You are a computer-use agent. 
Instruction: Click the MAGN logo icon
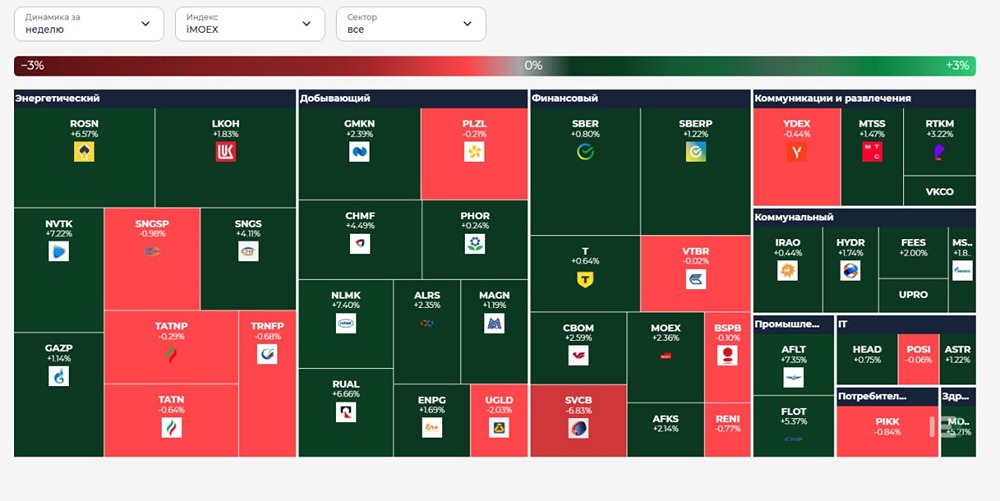494,323
